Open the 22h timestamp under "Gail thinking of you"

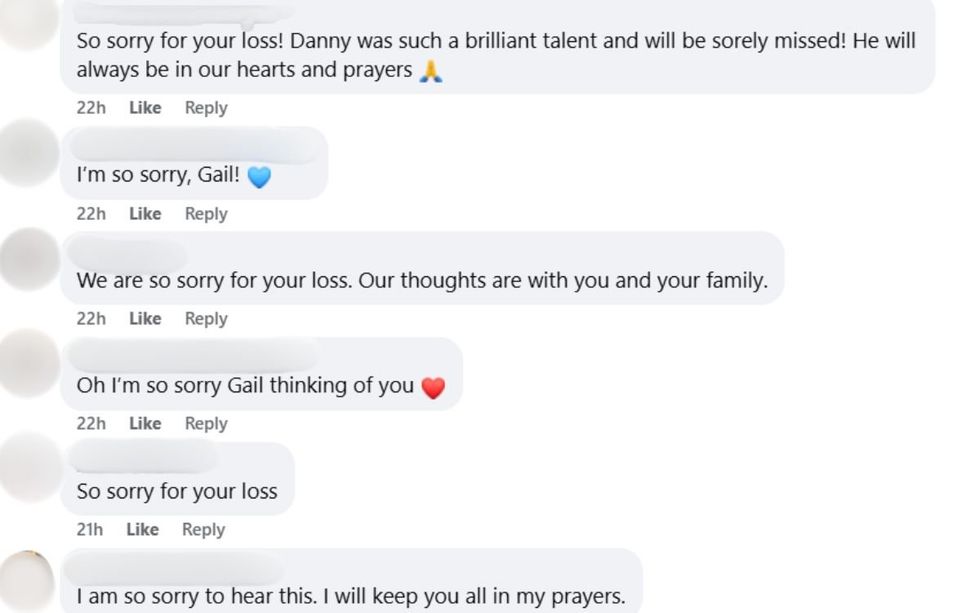click(x=91, y=424)
